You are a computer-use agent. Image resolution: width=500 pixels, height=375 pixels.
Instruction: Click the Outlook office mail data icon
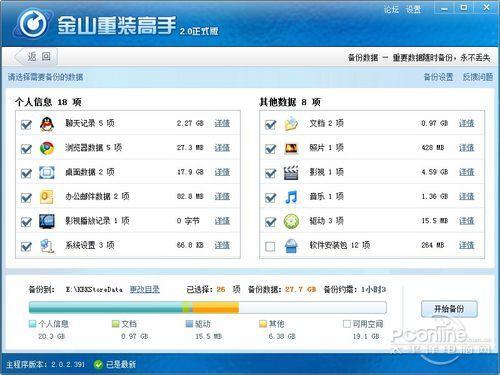pos(47,197)
